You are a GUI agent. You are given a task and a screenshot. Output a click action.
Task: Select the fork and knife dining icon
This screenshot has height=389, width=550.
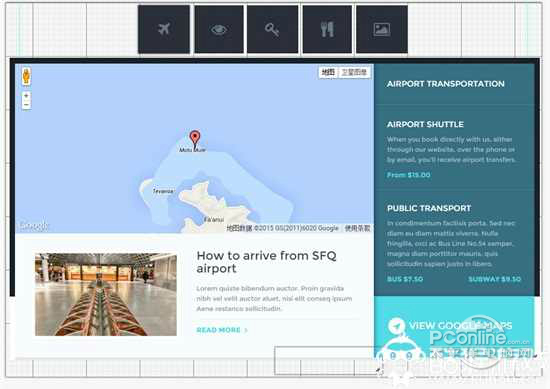coord(327,29)
